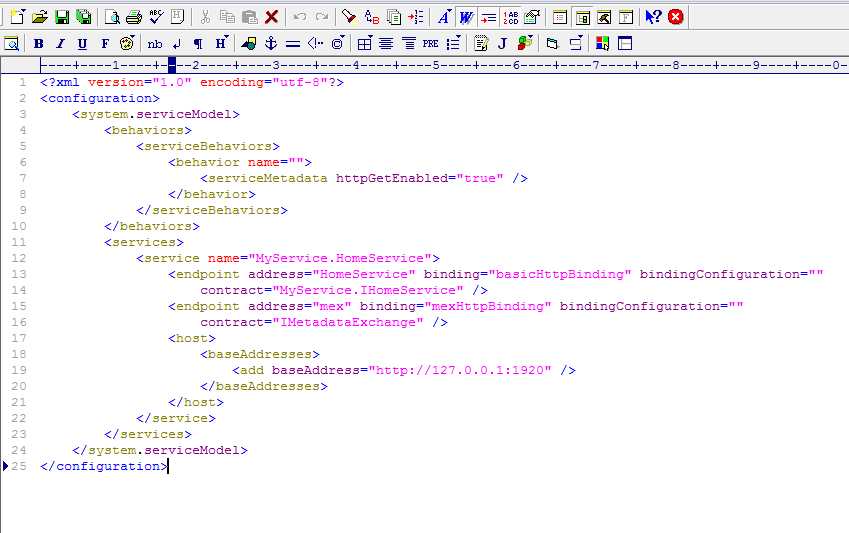Image resolution: width=849 pixels, height=533 pixels.
Task: Insert a PRE tag
Action: click(430, 44)
